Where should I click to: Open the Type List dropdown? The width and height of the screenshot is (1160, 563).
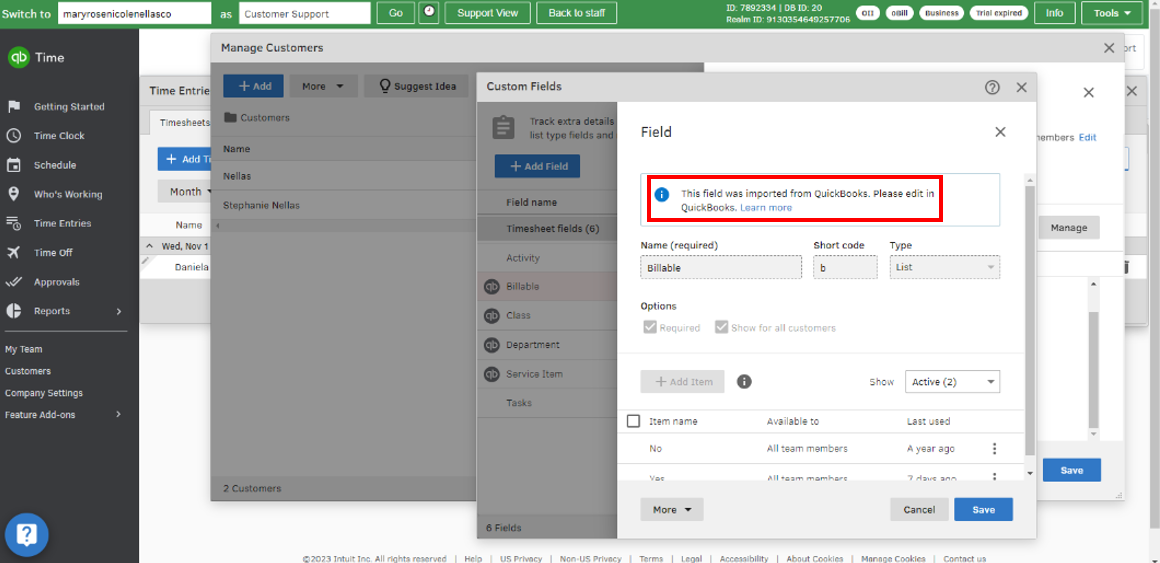[x=945, y=267]
